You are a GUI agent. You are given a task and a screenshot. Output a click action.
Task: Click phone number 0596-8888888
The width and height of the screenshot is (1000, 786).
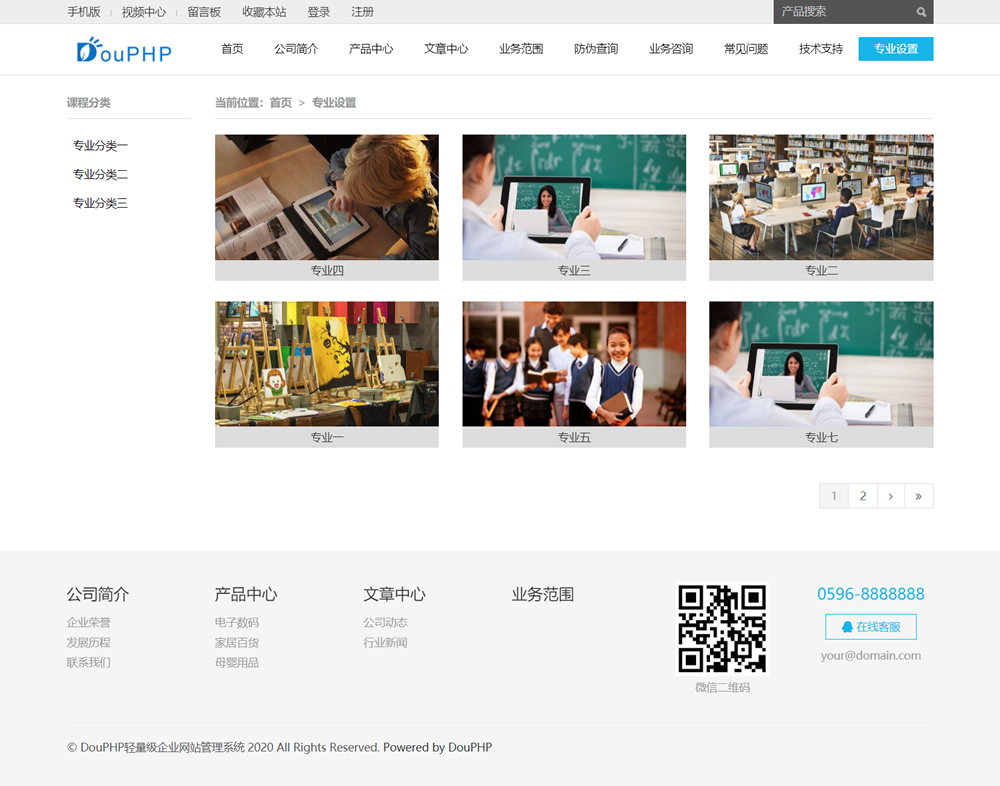coord(871,594)
